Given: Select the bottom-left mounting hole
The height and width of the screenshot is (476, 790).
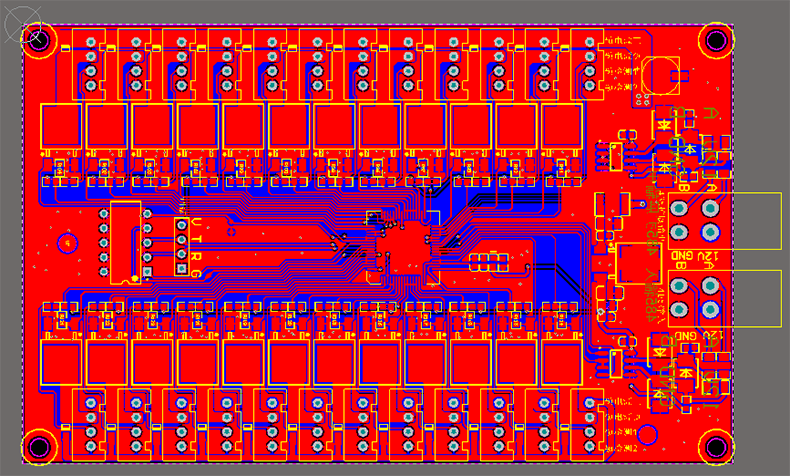Looking at the screenshot, I should click(39, 447).
